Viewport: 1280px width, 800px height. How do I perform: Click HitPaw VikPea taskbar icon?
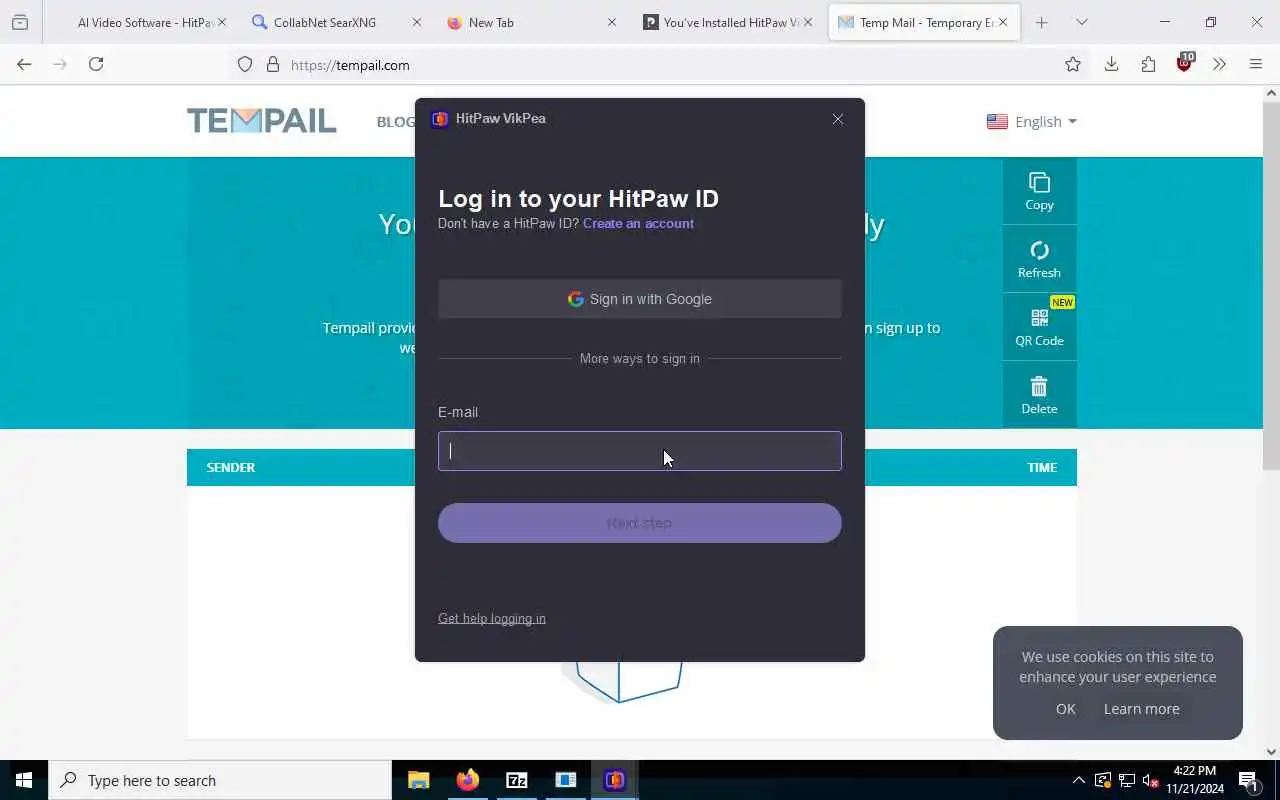(614, 780)
